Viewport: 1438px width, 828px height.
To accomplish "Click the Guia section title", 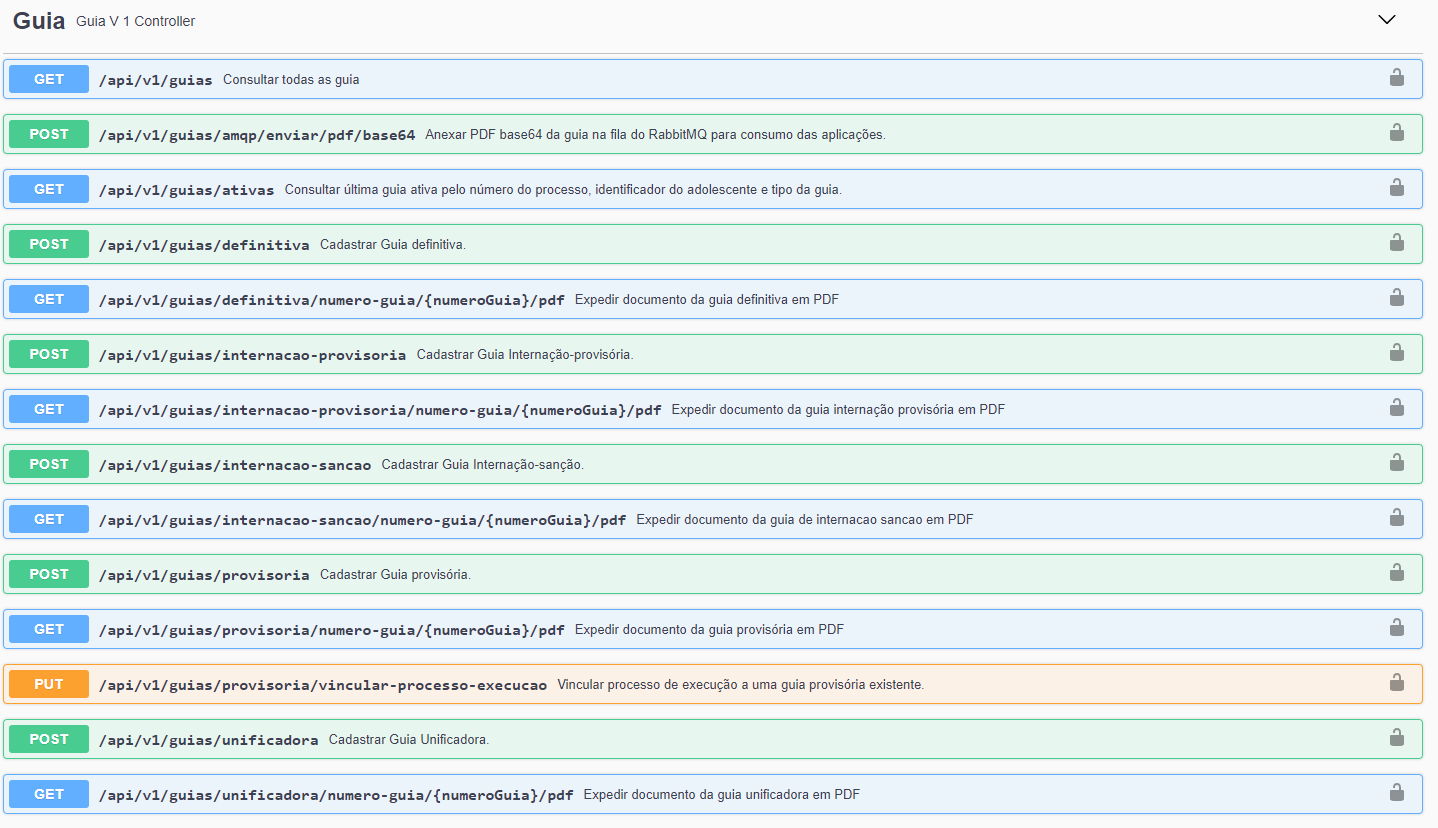I will click(x=39, y=21).
